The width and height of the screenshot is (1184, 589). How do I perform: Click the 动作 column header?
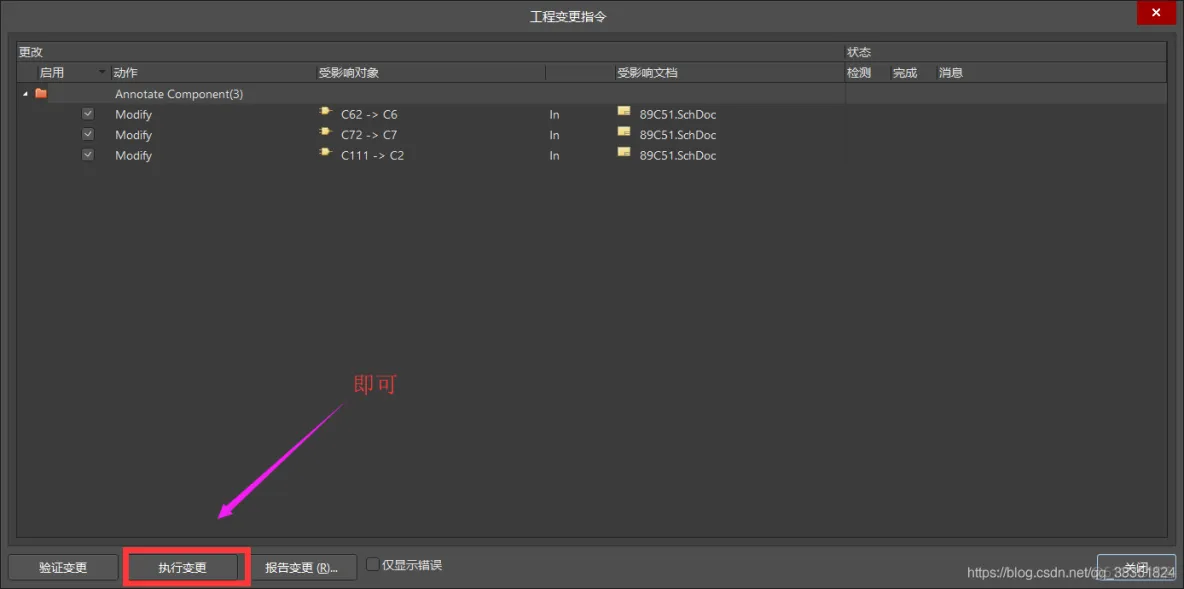click(125, 72)
